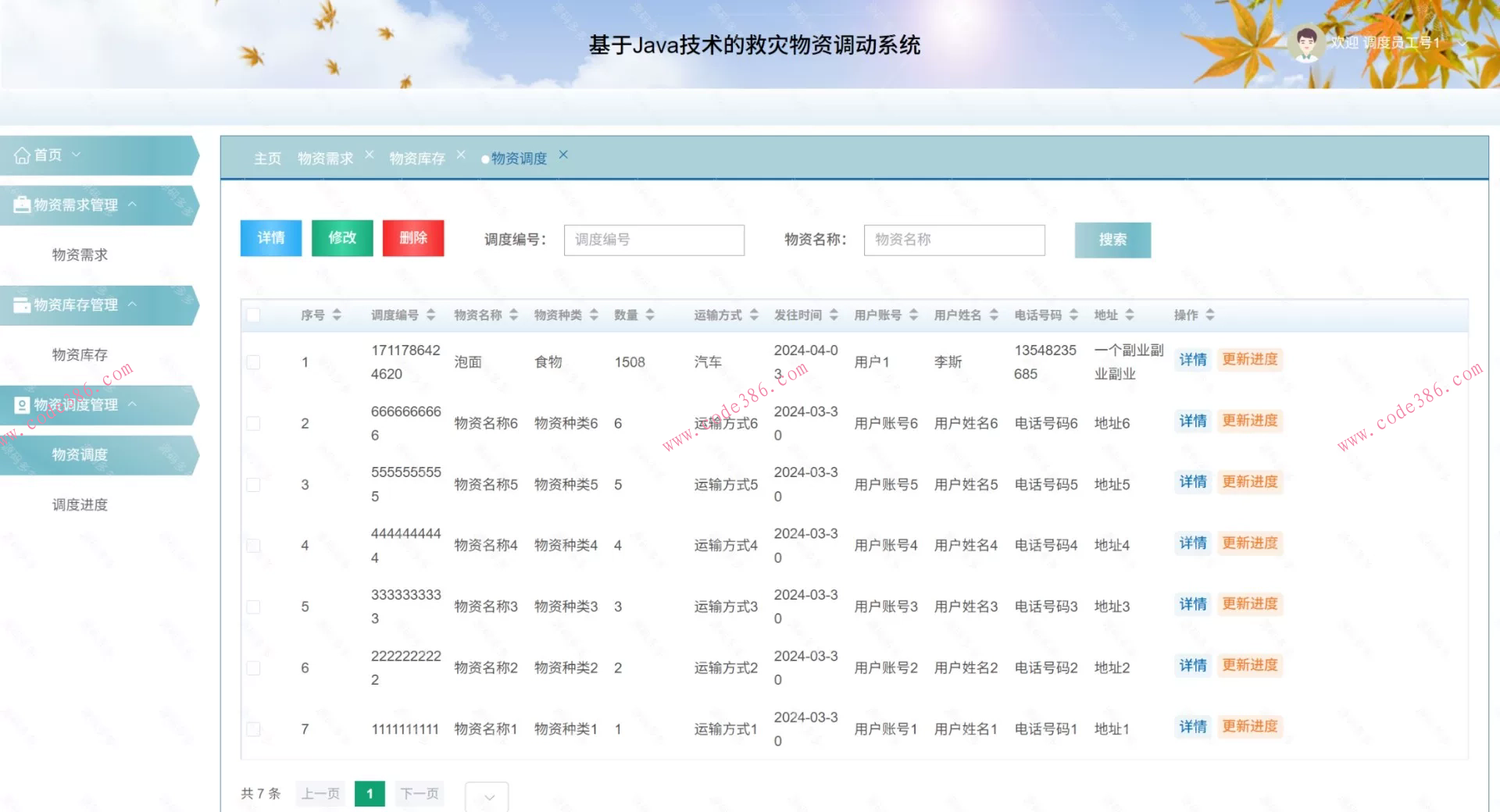Collapse the 物资需求管理 menu section
This screenshot has height=812, width=1500.
point(133,205)
